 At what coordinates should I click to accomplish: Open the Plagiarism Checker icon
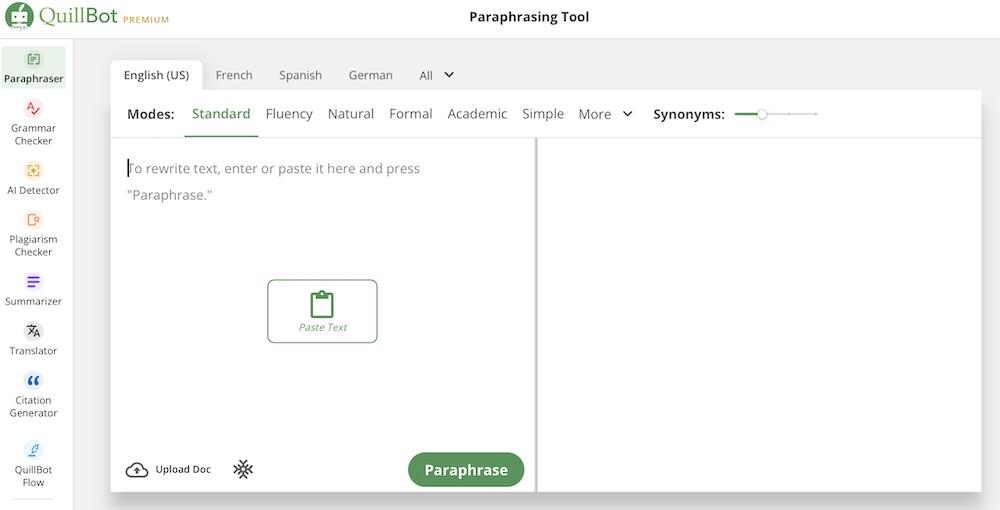34,220
